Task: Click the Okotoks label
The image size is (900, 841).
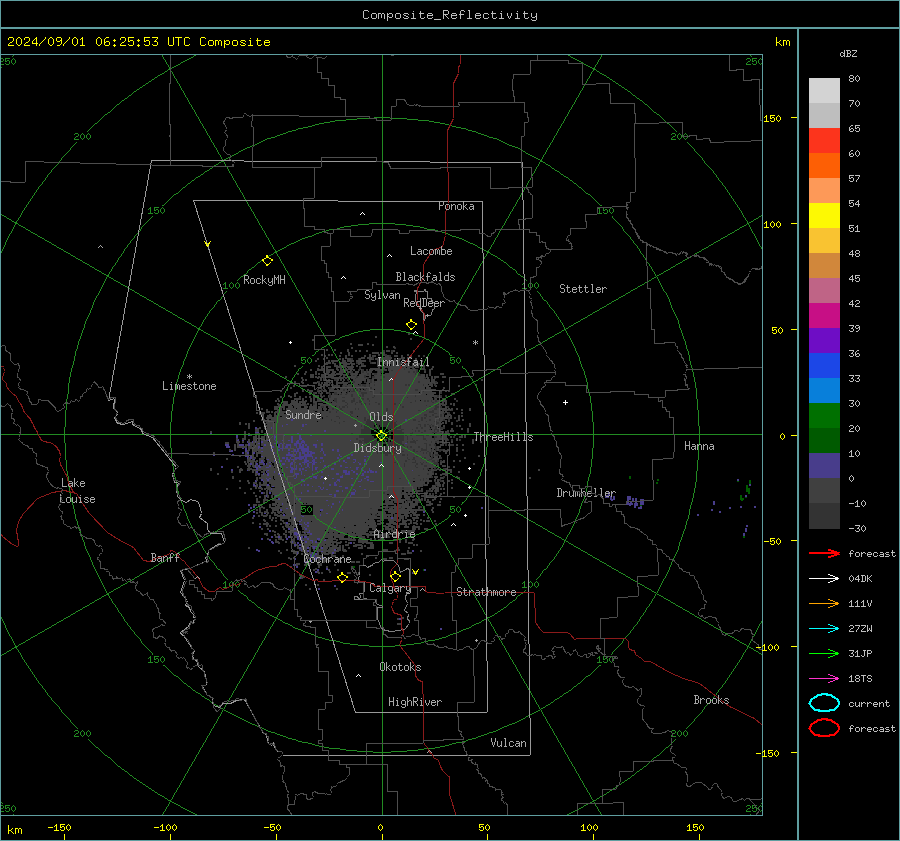Action: tap(400, 667)
